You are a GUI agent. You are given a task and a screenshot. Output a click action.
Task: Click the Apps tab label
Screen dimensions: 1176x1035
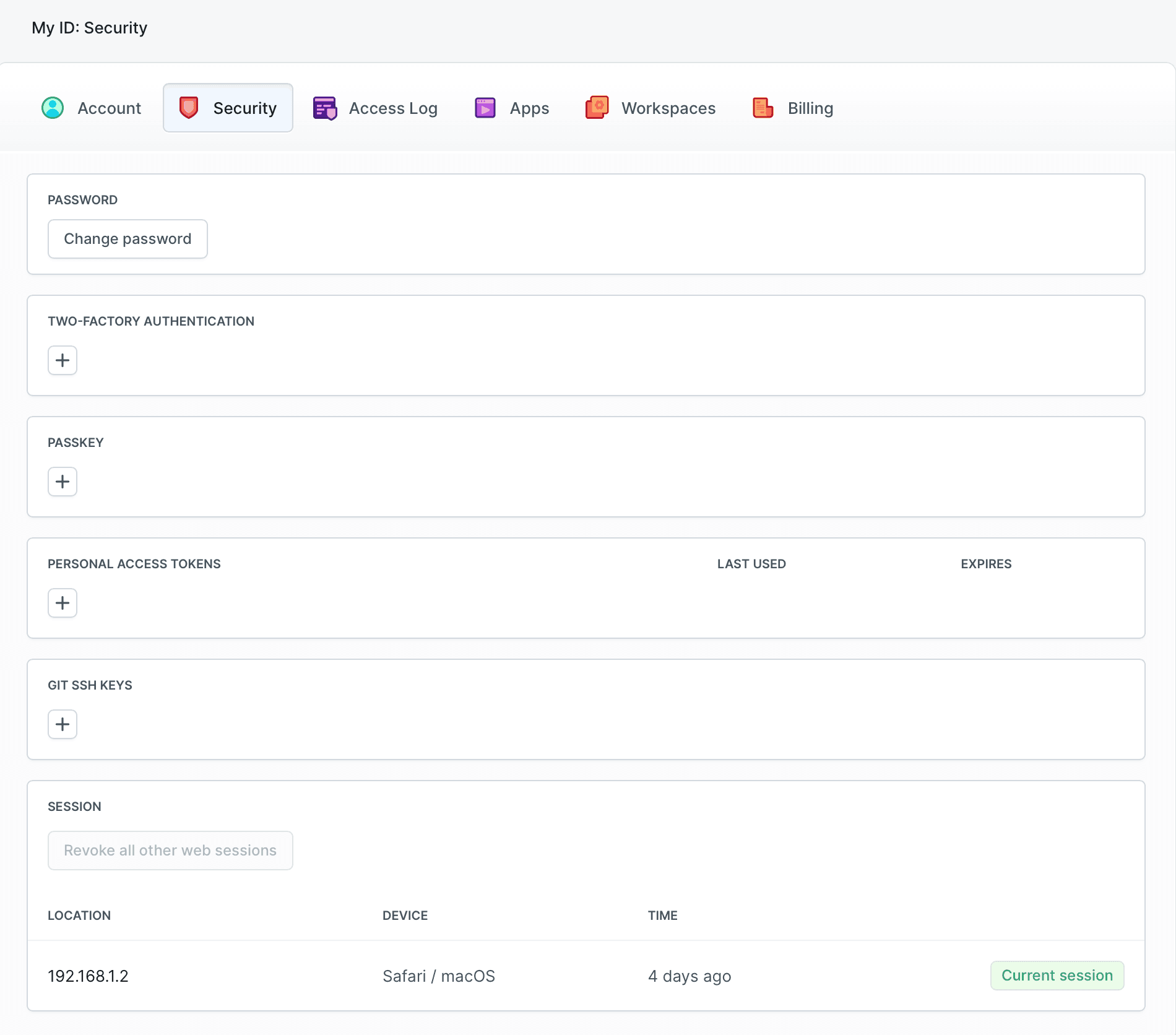click(529, 108)
